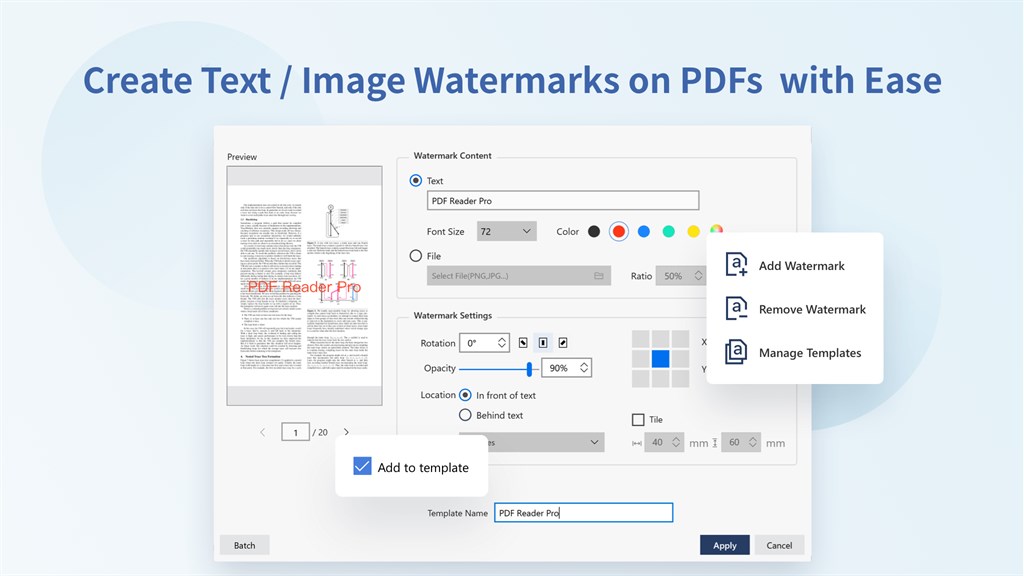The image size is (1024, 576).
Task: Choose Add Watermark menu entry
Action: coord(795,266)
